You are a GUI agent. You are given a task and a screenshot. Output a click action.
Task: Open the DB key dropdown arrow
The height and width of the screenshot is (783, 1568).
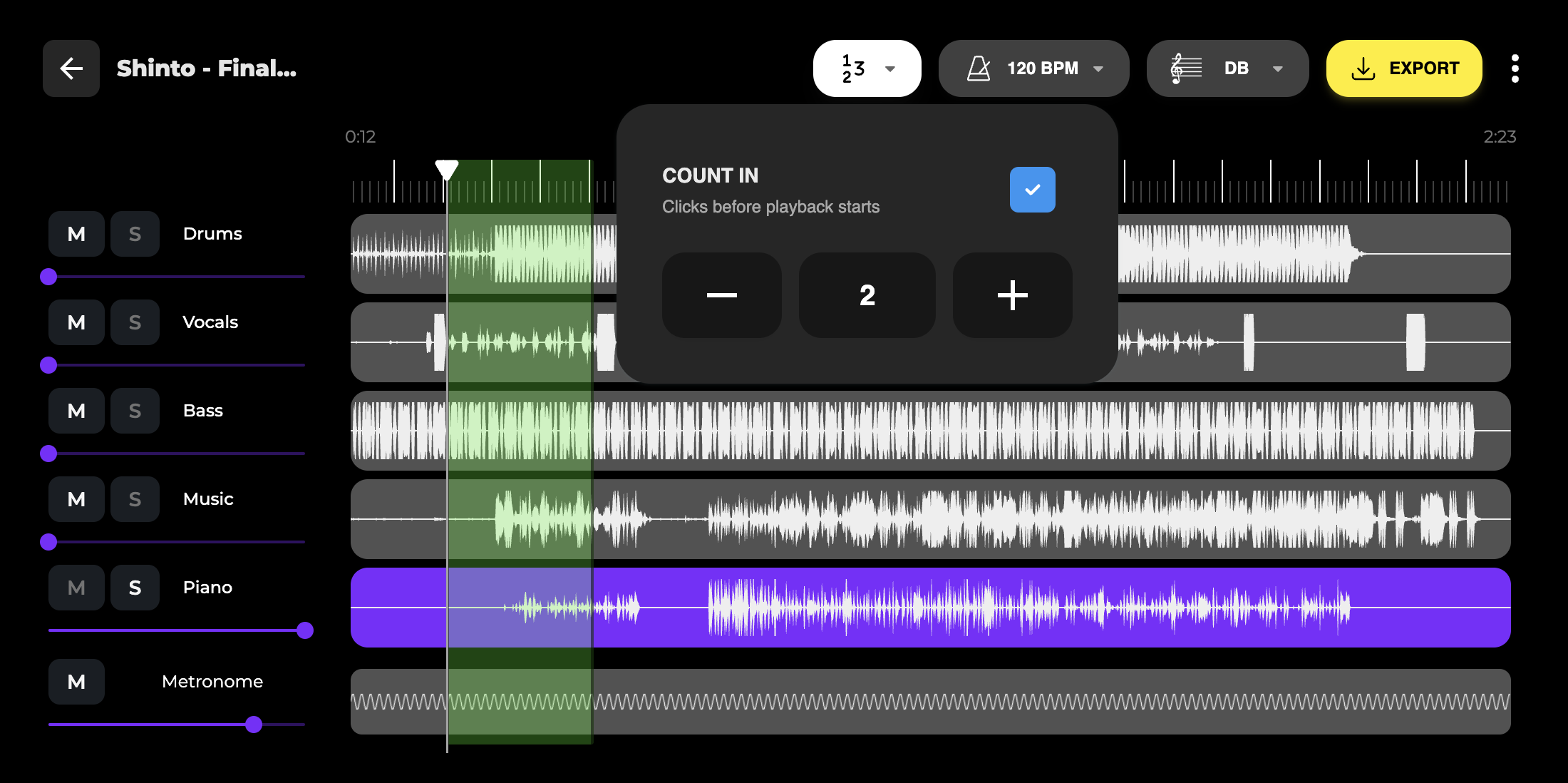(x=1278, y=69)
